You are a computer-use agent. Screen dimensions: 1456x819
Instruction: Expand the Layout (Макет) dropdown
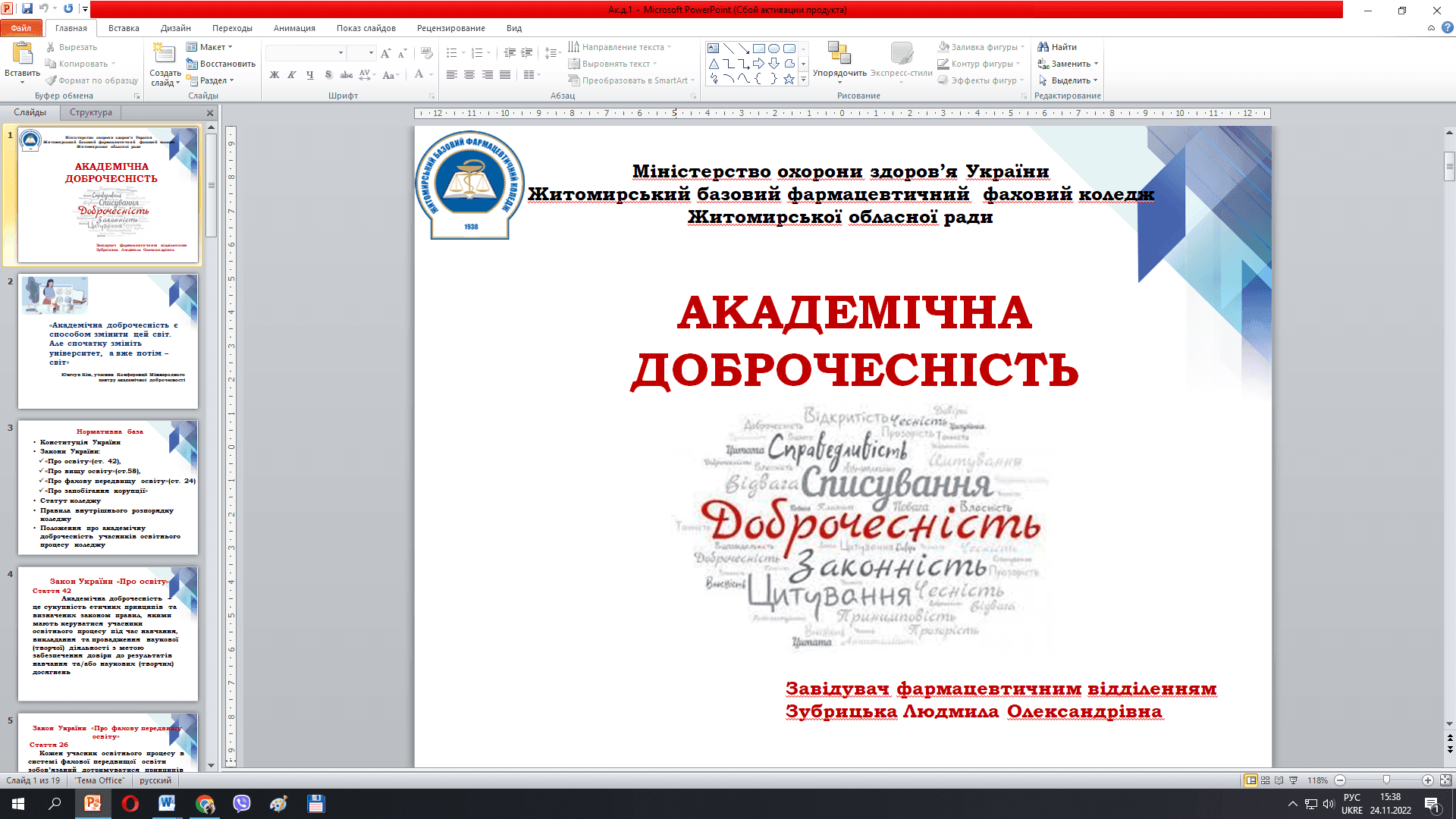pos(210,47)
